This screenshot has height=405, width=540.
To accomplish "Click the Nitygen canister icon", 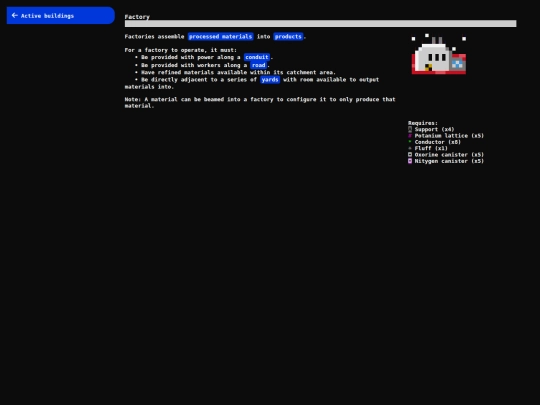I will (410, 161).
